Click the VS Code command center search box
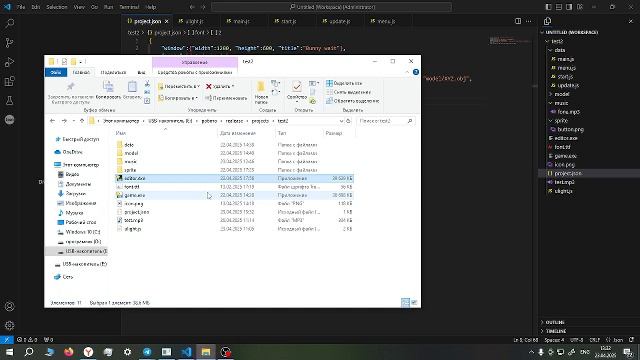Viewport: 640px width, 360px height. [331, 7]
